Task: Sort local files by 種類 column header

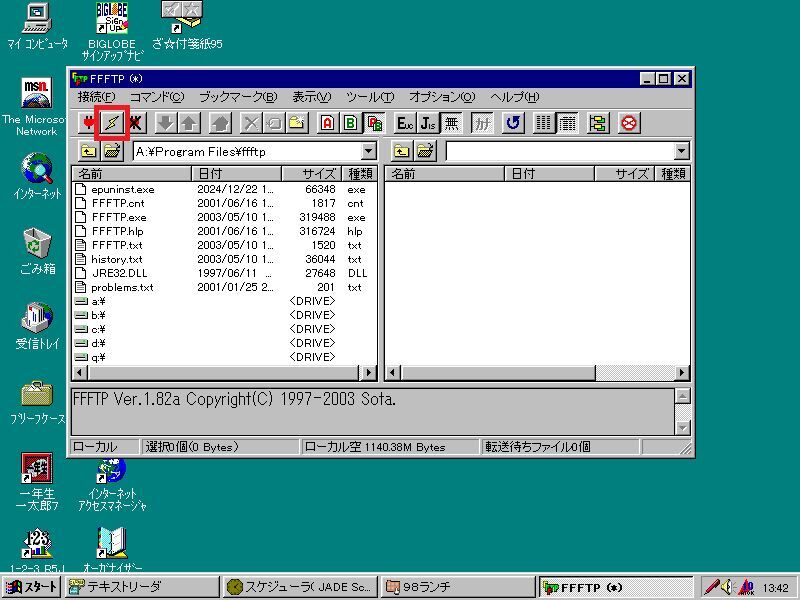Action: pos(359,173)
